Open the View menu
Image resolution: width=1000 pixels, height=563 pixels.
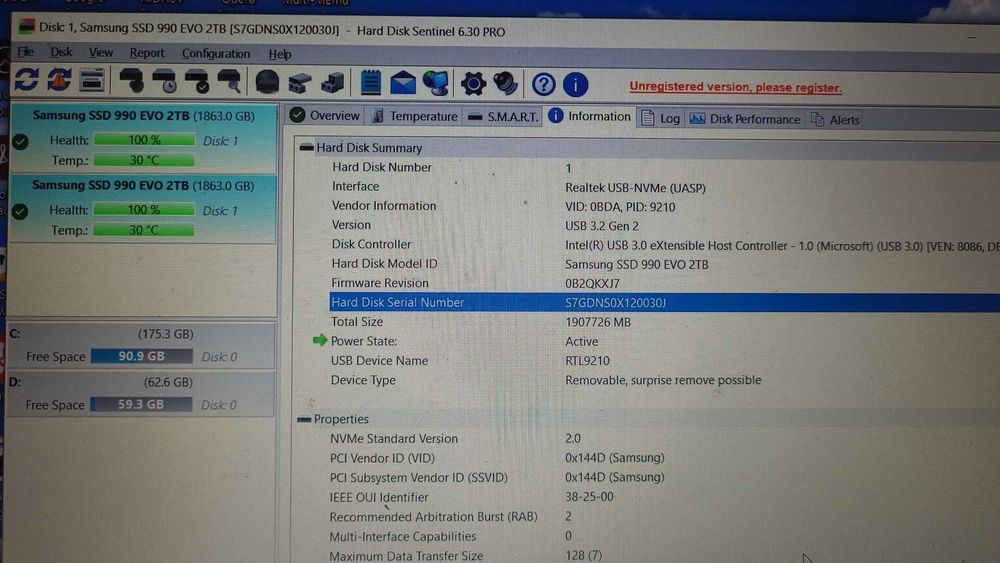101,53
